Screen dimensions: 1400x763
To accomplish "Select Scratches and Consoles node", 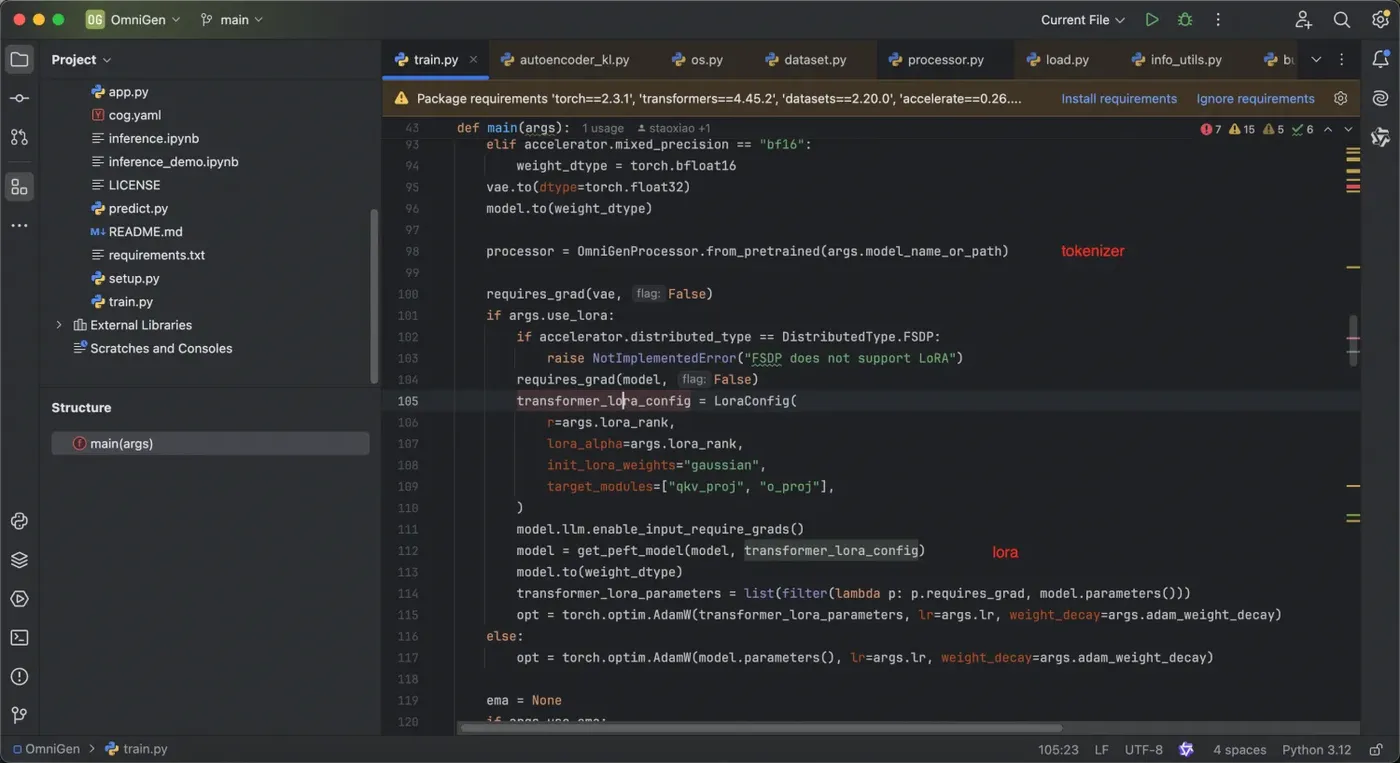I will point(152,348).
